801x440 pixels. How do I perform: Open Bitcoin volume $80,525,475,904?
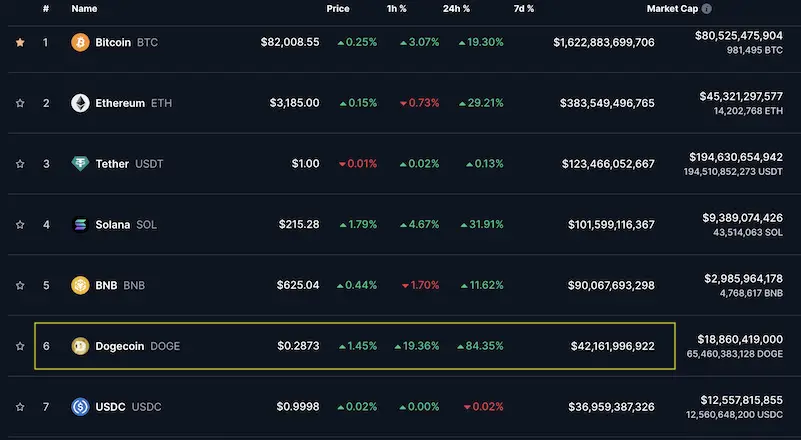click(739, 36)
